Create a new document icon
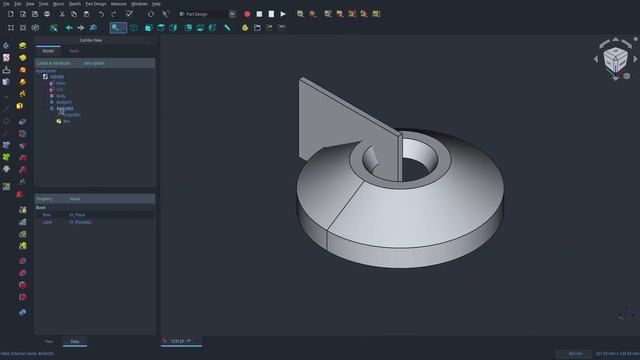Viewport: 640px width, 360px height. 11,14
